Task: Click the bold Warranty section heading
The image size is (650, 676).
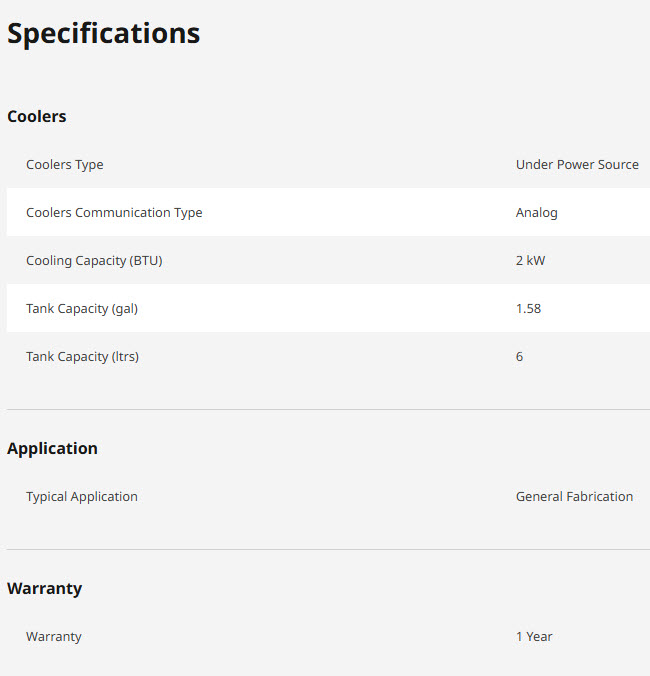Action: 44,588
